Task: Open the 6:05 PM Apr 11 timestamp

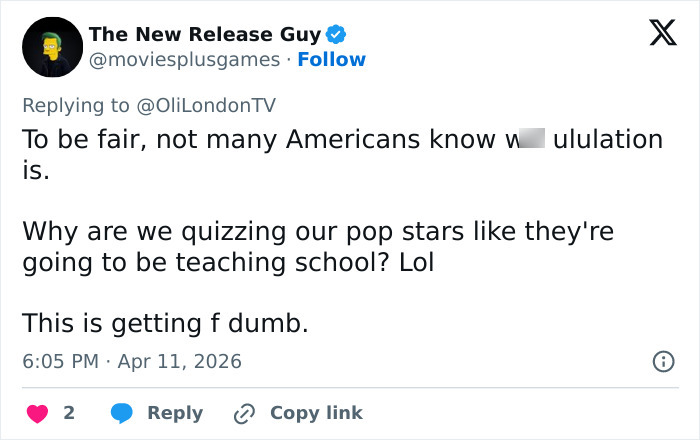Action: 132,361
